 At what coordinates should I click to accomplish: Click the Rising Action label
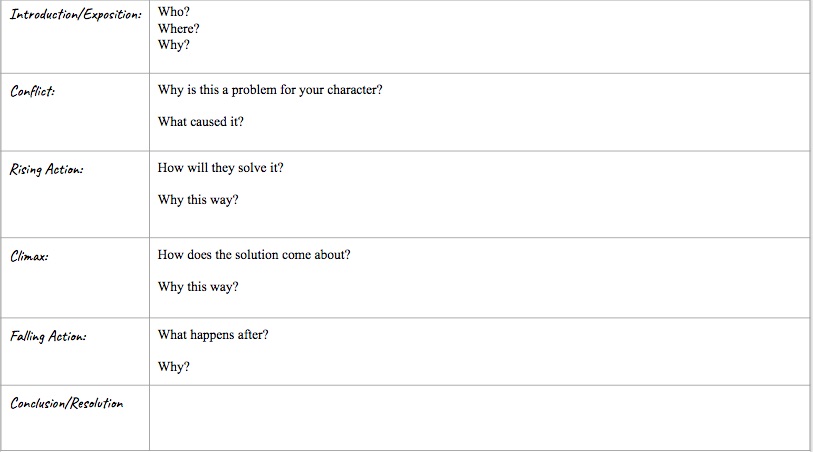pos(46,170)
